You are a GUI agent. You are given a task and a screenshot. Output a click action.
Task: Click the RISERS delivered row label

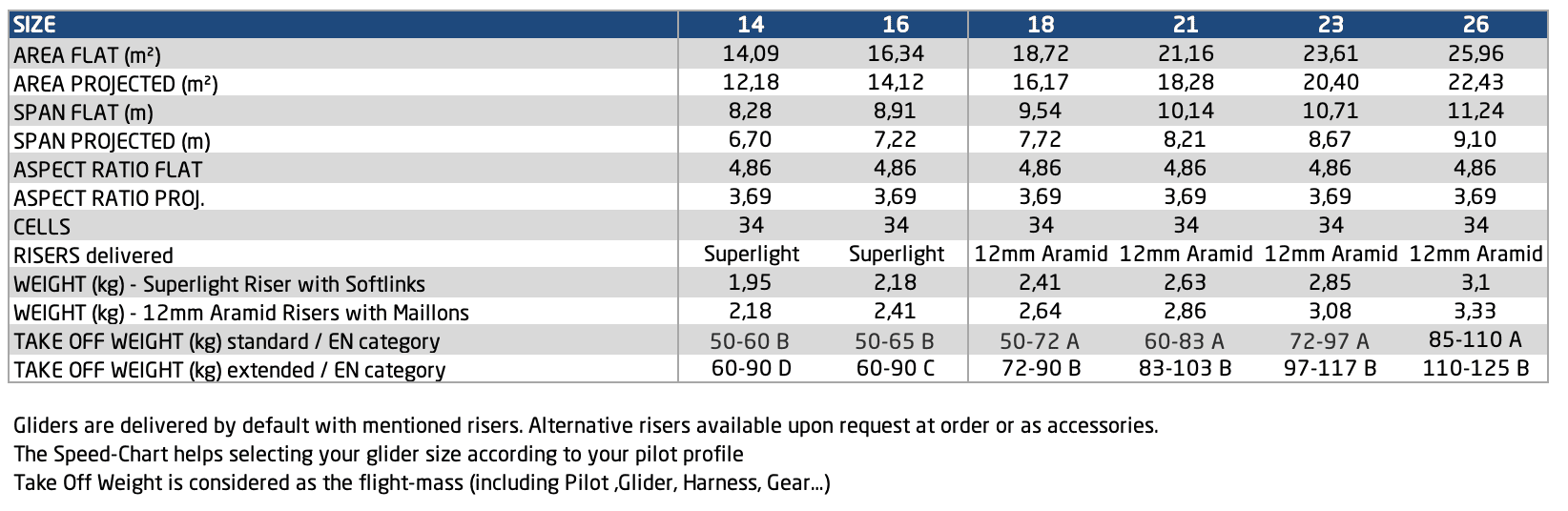[x=93, y=255]
